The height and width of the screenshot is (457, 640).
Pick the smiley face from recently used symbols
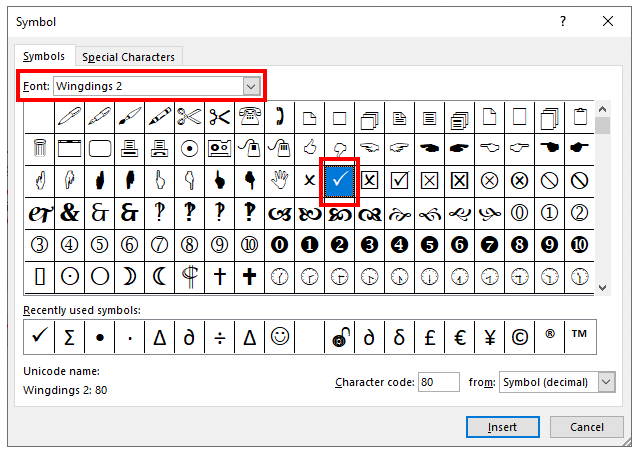click(x=279, y=338)
